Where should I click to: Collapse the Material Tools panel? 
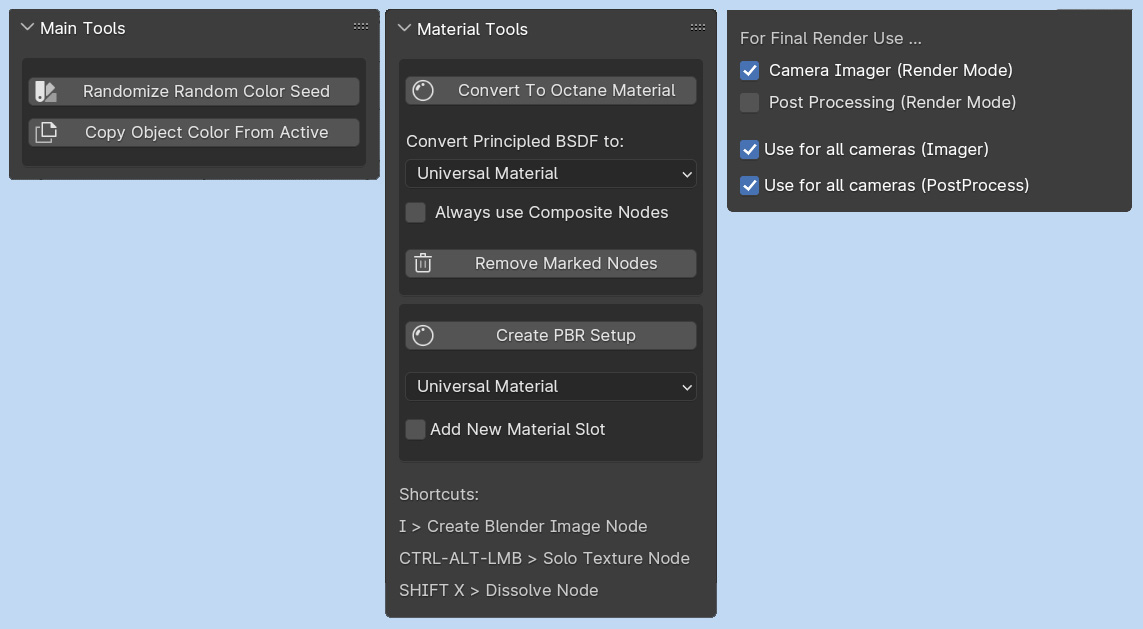point(405,29)
